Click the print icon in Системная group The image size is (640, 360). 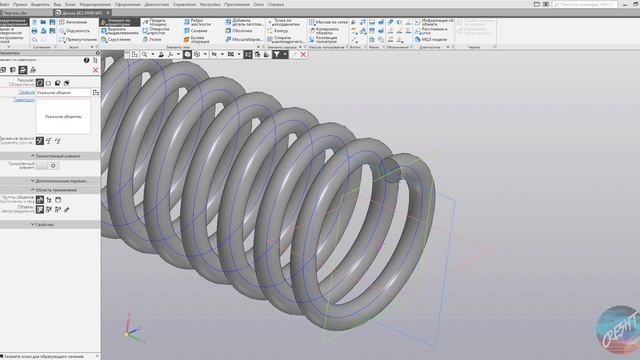click(34, 31)
